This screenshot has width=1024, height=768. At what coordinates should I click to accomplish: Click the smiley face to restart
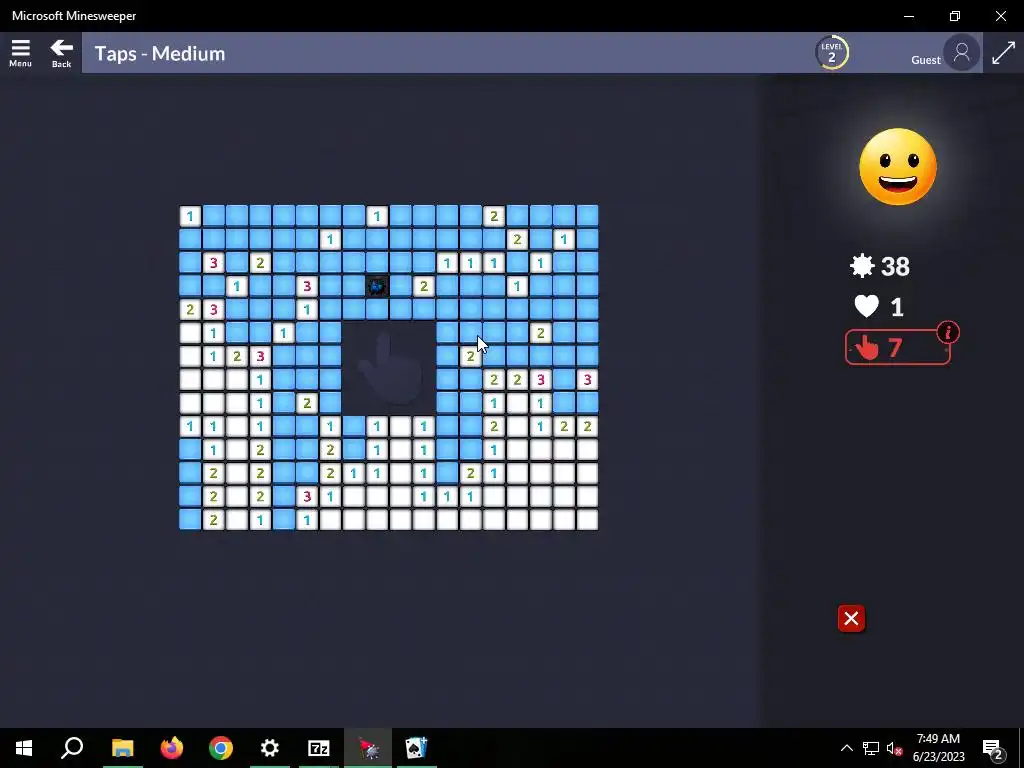(898, 167)
